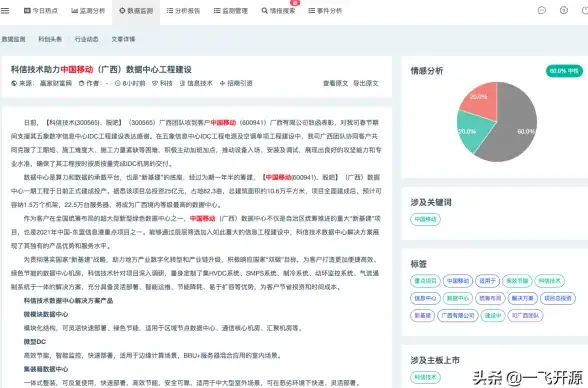Open the 今日热点 nav tab
588x388 pixels.
click(x=41, y=11)
